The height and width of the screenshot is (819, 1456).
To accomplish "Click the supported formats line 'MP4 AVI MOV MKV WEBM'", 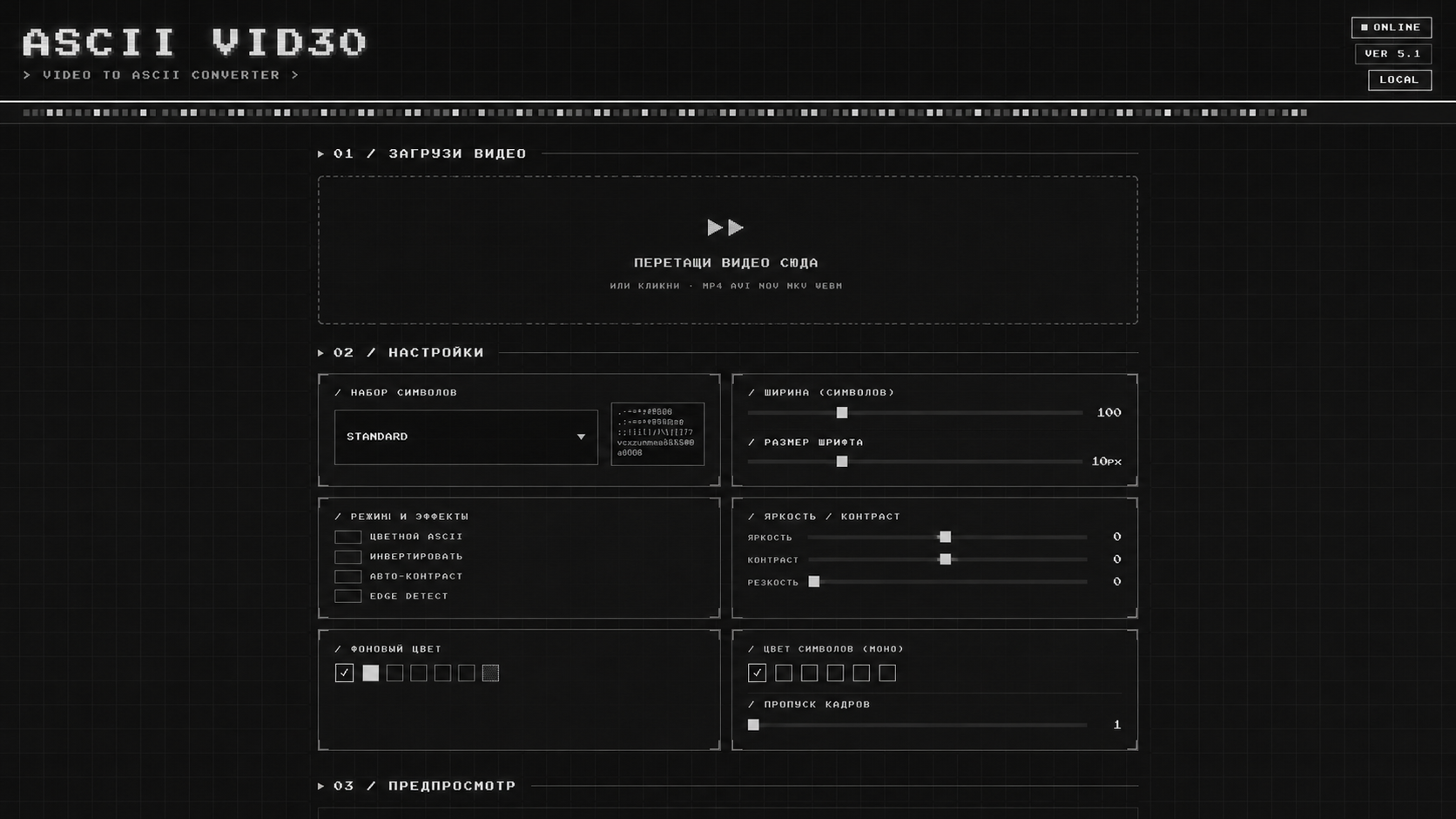I will 772,286.
